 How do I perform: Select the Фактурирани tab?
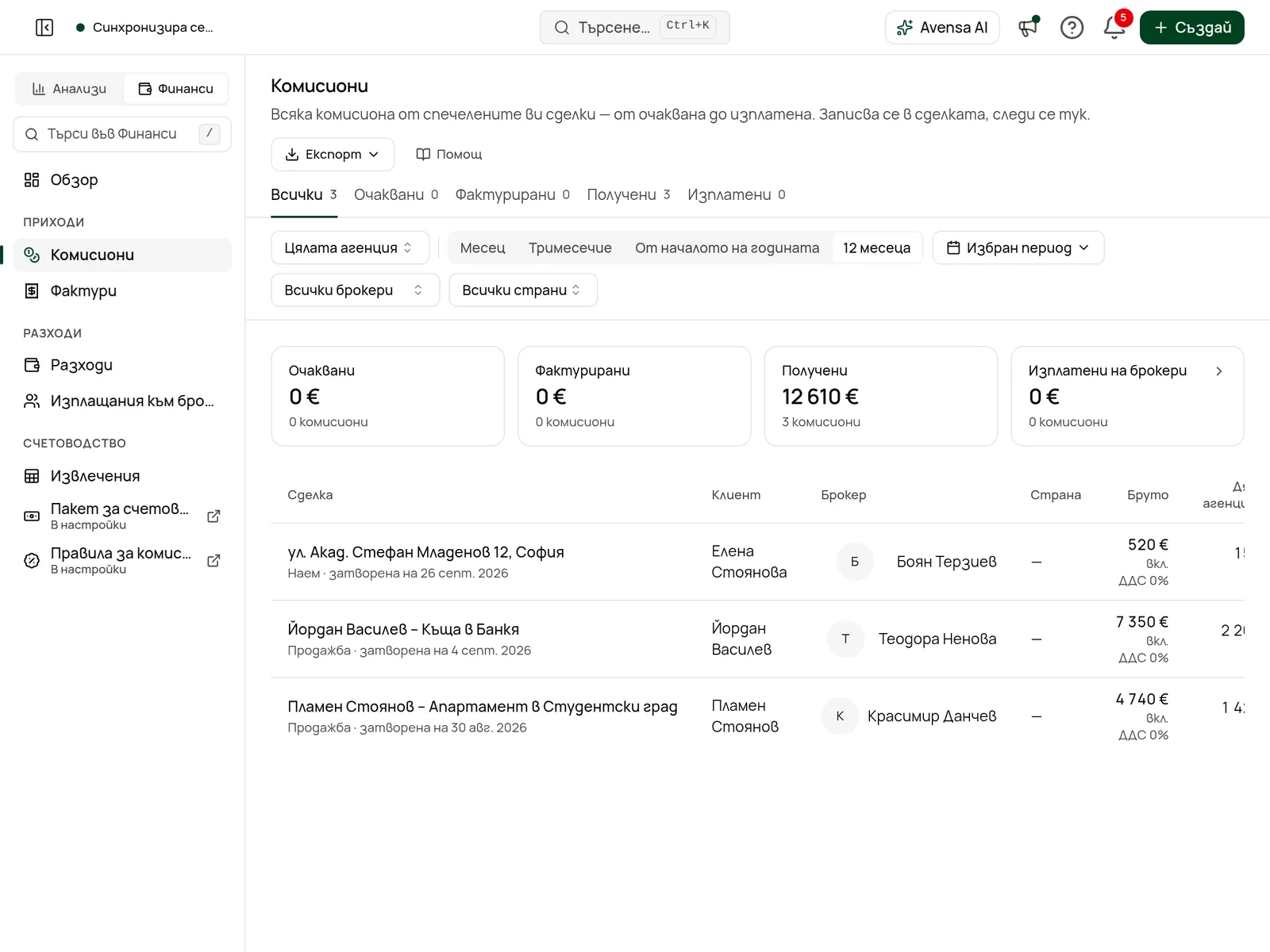coord(513,195)
